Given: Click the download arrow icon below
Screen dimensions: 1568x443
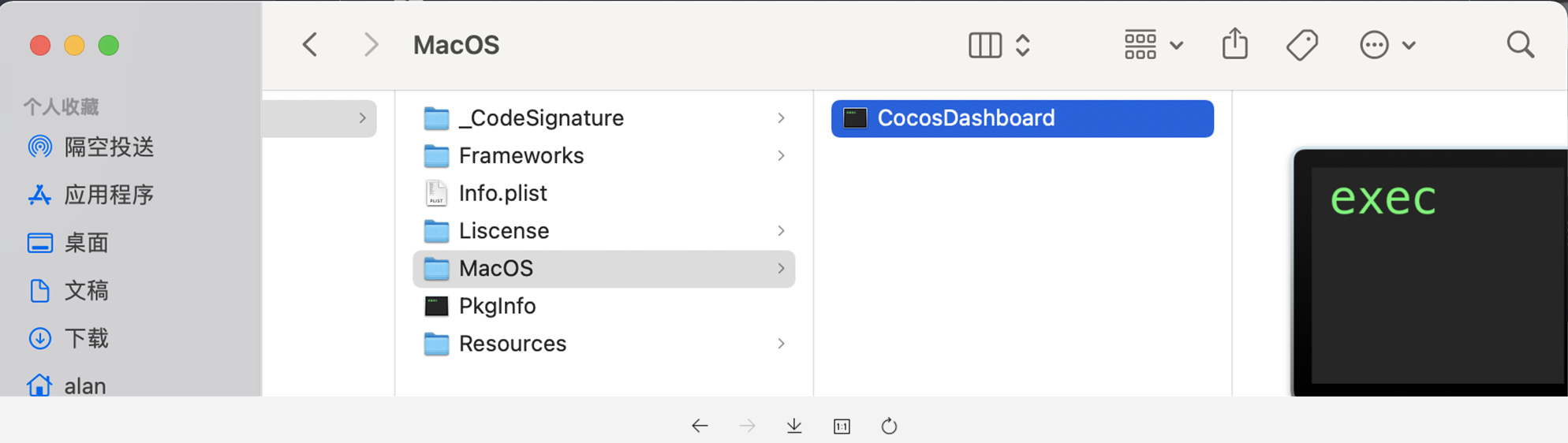Looking at the screenshot, I should click(x=794, y=426).
